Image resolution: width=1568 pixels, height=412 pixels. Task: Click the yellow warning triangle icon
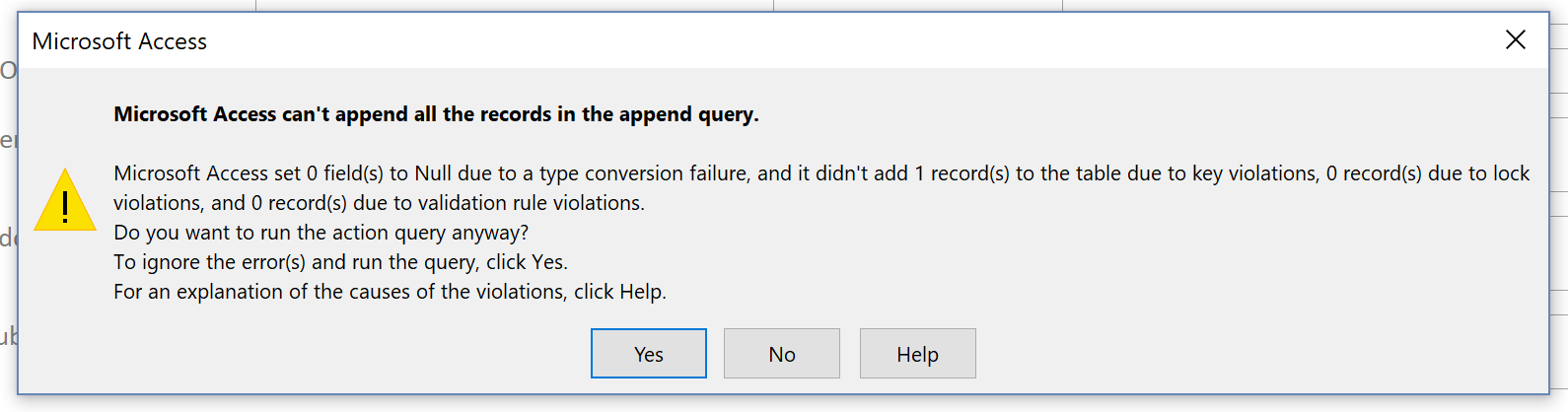click(65, 200)
